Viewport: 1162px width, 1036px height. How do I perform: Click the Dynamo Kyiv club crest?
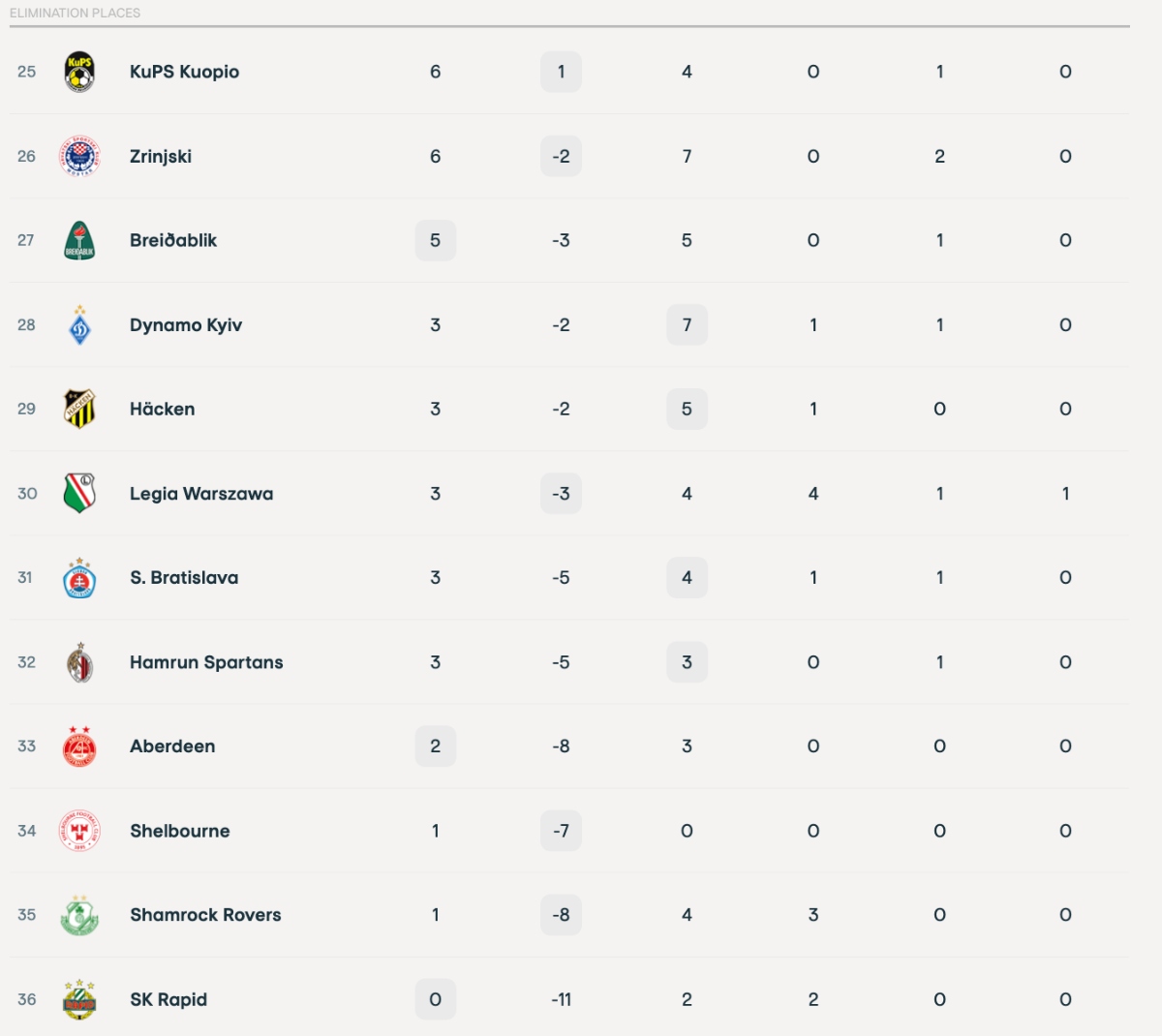click(80, 324)
